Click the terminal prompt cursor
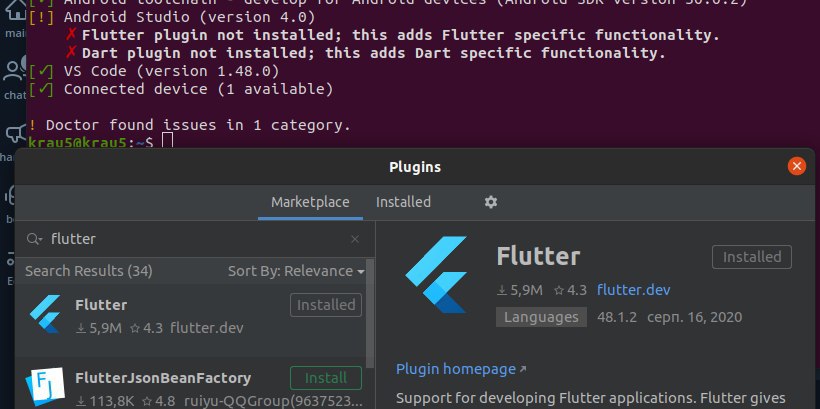This screenshot has width=820, height=409. click(167, 141)
